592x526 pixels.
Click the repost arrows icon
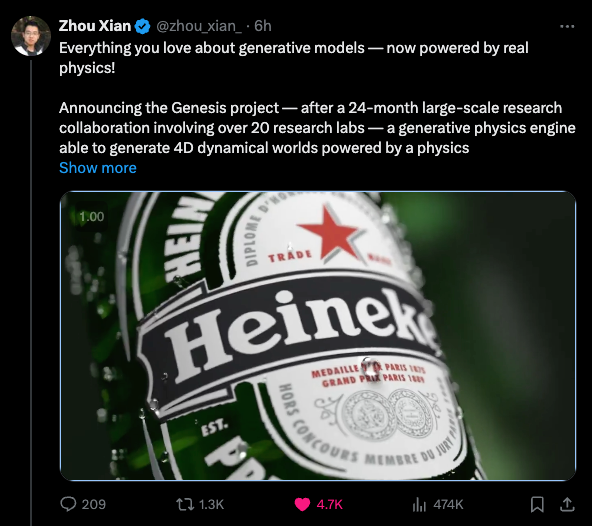click(x=185, y=504)
